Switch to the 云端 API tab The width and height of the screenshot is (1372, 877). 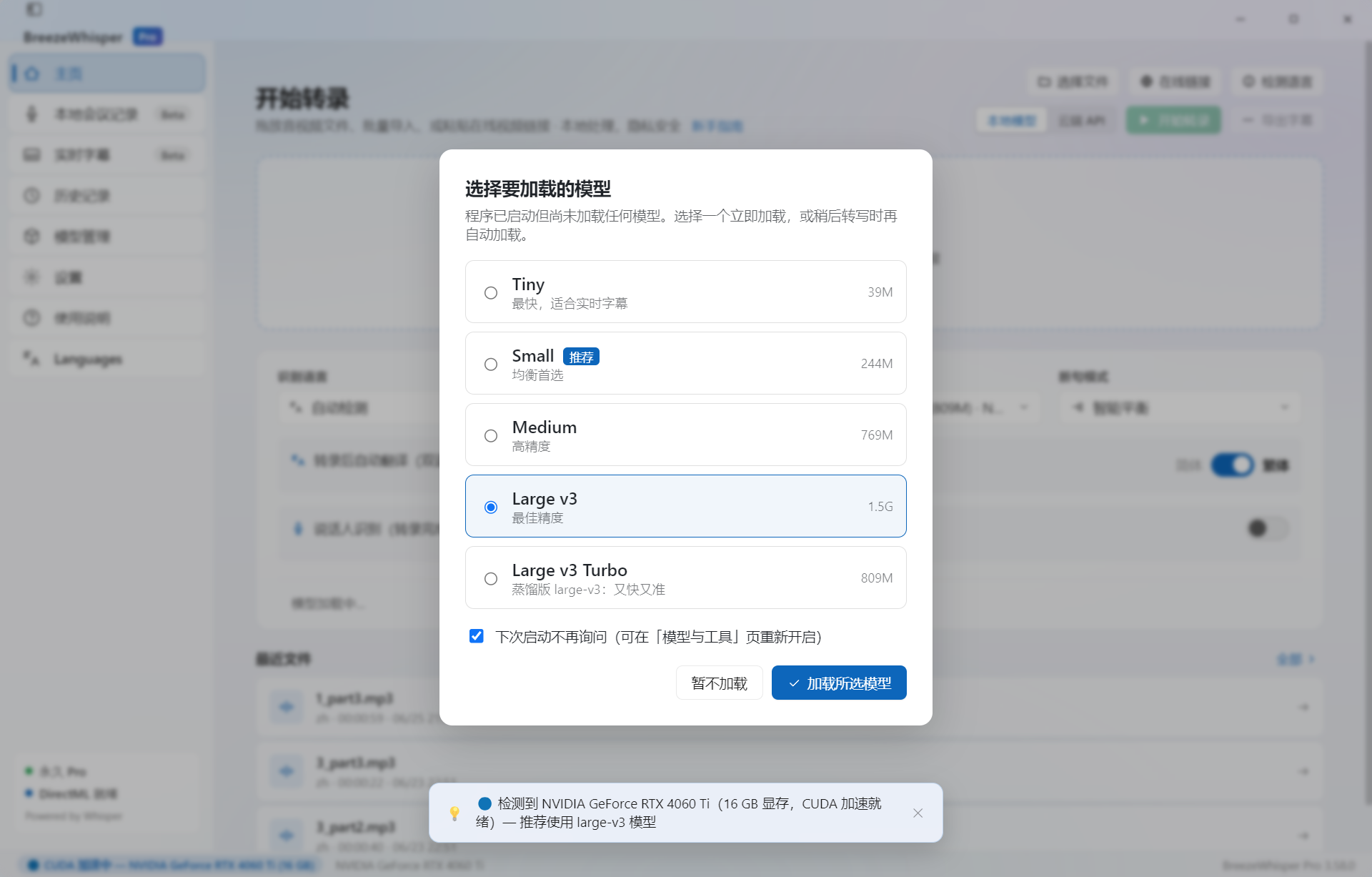1082,121
